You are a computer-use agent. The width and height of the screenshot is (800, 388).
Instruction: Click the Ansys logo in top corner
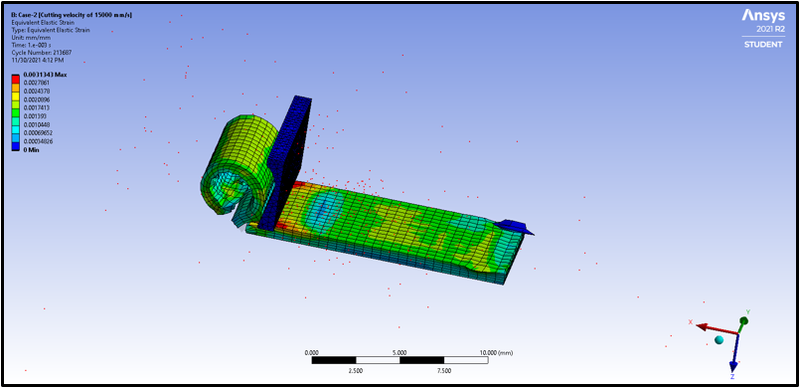(x=762, y=16)
